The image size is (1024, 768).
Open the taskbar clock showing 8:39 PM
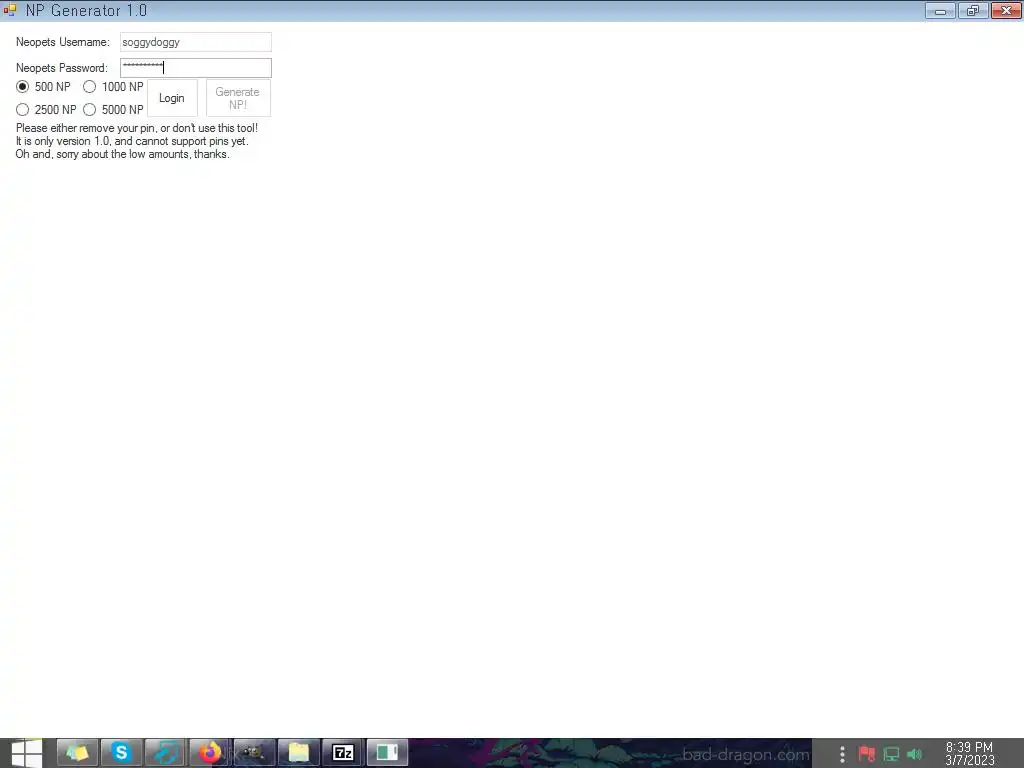(970, 754)
